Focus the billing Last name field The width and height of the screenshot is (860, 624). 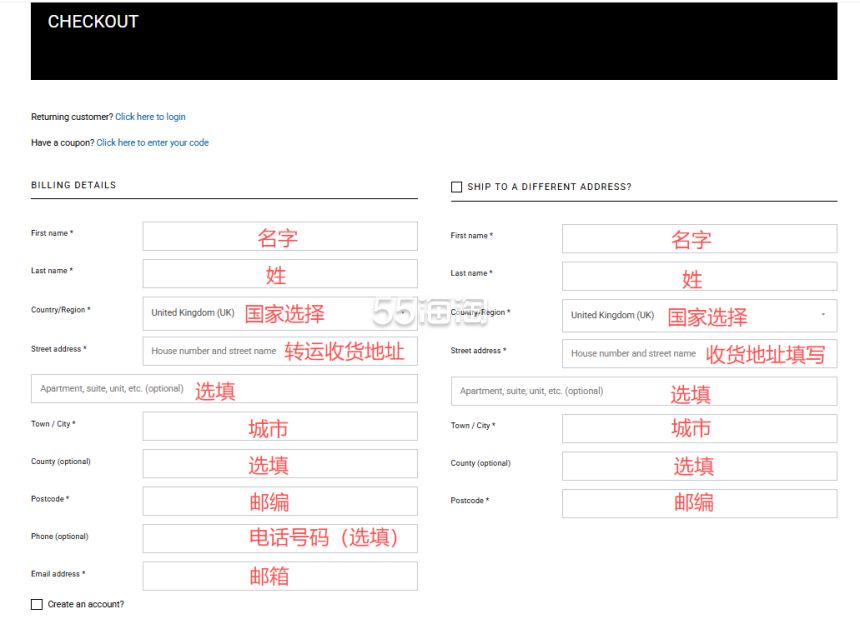pyautogui.click(x=280, y=274)
